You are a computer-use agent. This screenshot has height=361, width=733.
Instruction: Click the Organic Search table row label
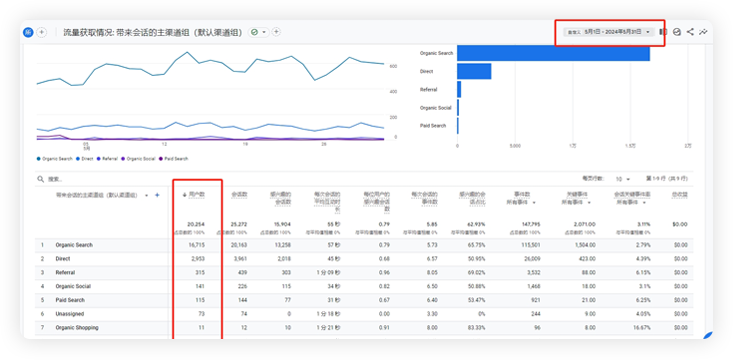74,245
